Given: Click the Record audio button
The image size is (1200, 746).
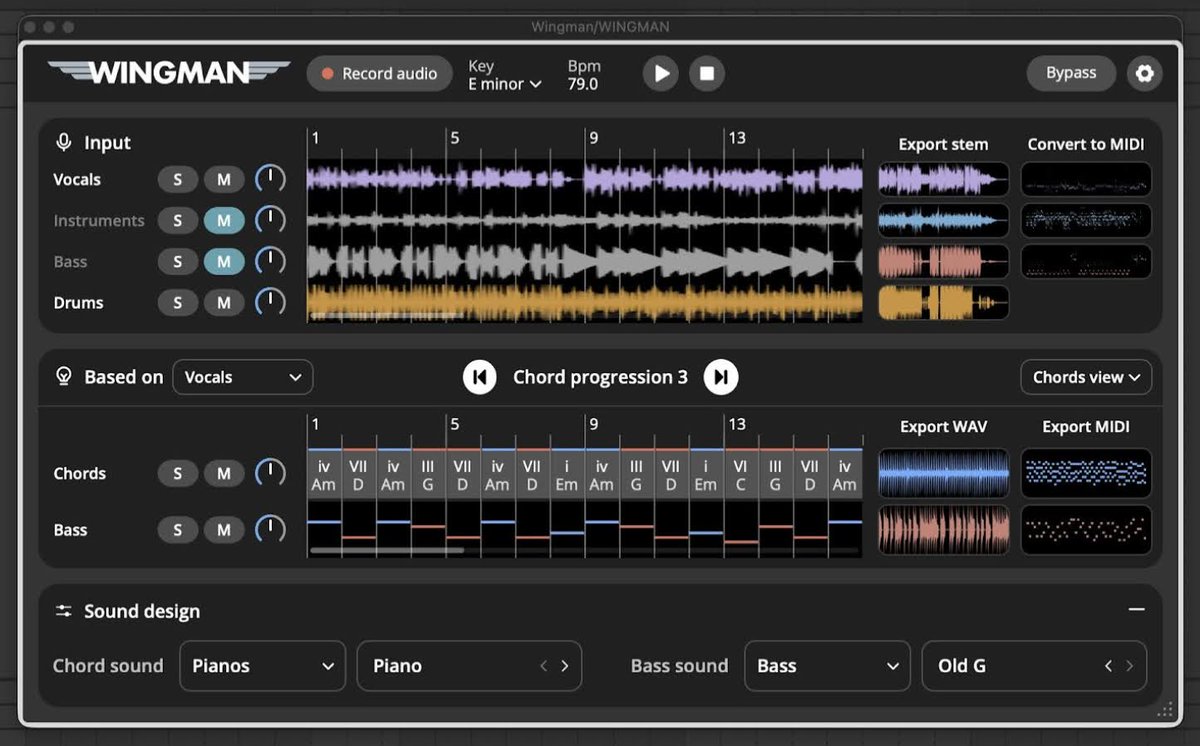Looking at the screenshot, I should point(379,73).
